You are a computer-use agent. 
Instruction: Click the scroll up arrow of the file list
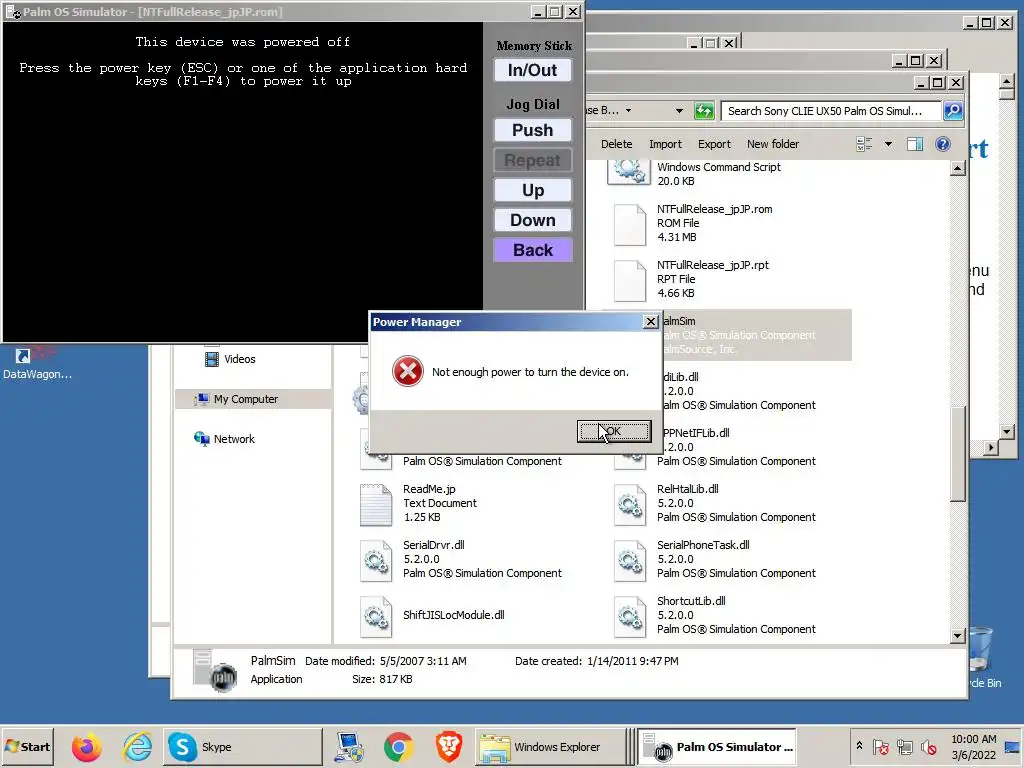[x=958, y=168]
